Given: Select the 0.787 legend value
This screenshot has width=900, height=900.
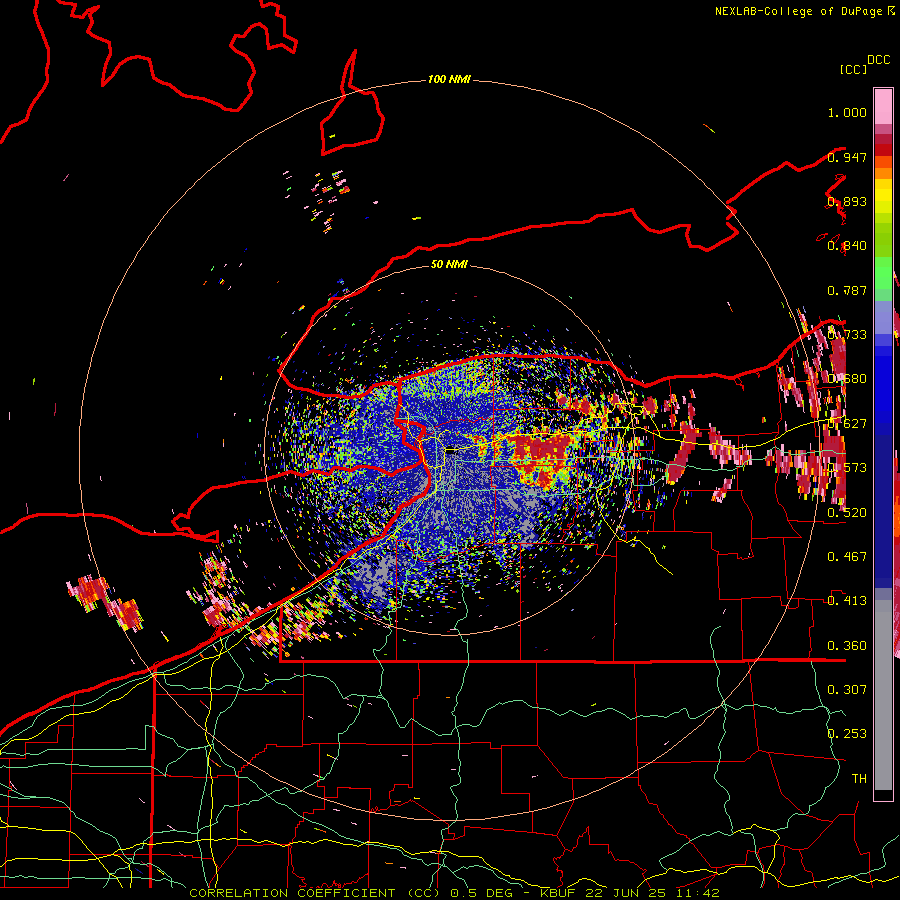Looking at the screenshot, I should pyautogui.click(x=847, y=290).
